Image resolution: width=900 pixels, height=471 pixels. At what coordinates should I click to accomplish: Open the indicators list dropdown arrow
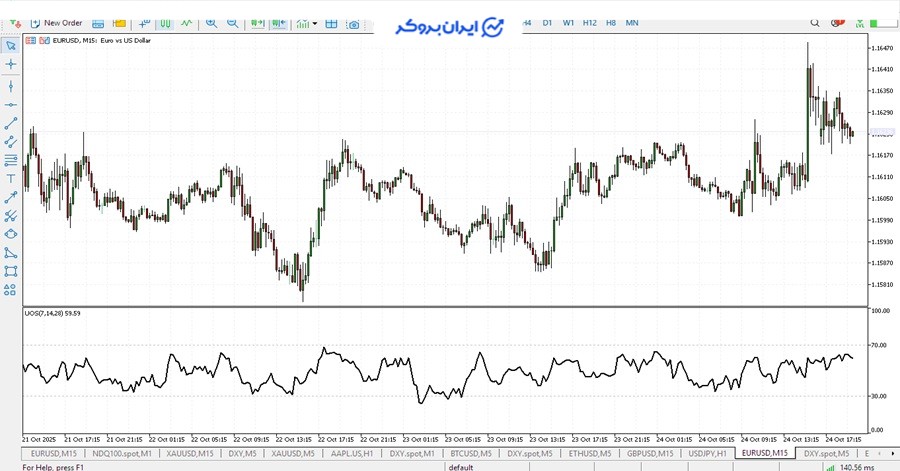click(314, 22)
